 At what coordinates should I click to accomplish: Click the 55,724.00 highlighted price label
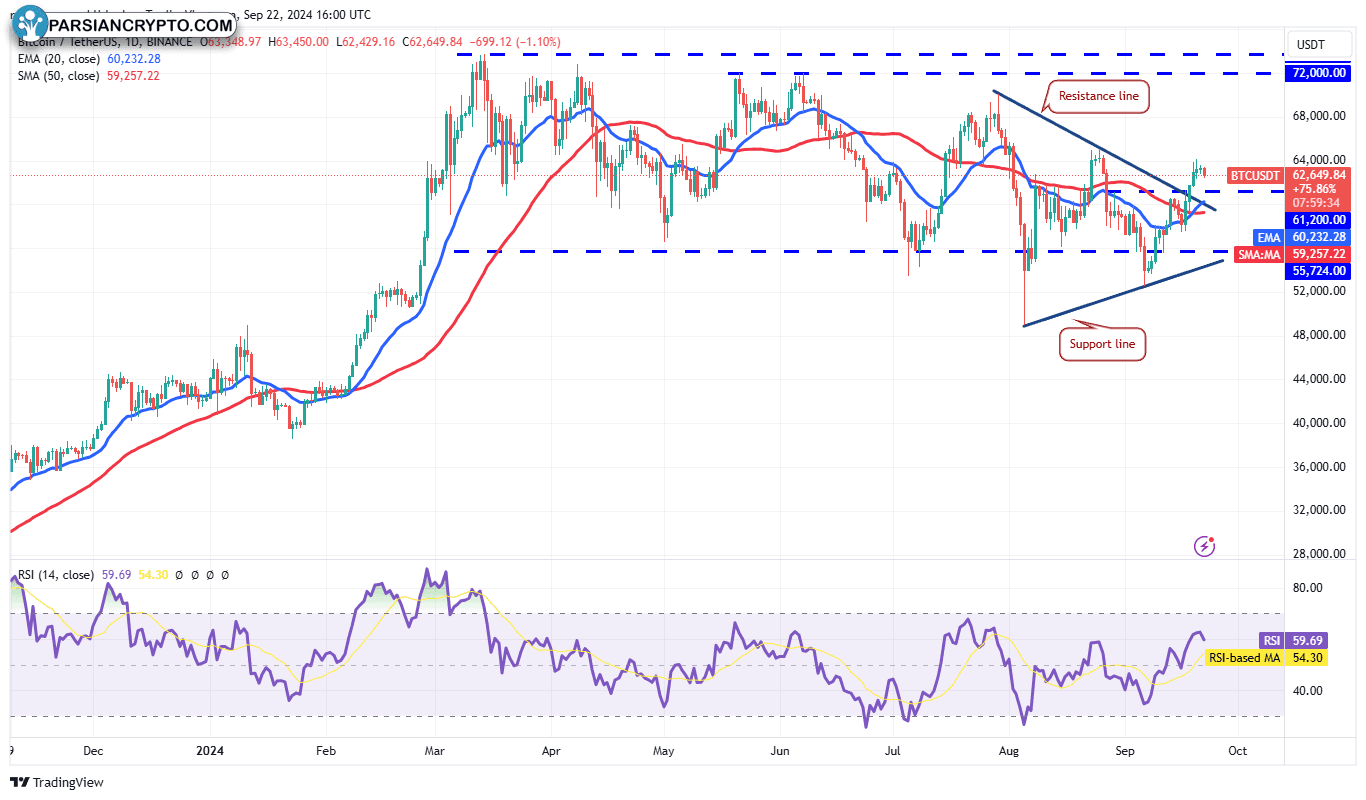pos(1320,271)
